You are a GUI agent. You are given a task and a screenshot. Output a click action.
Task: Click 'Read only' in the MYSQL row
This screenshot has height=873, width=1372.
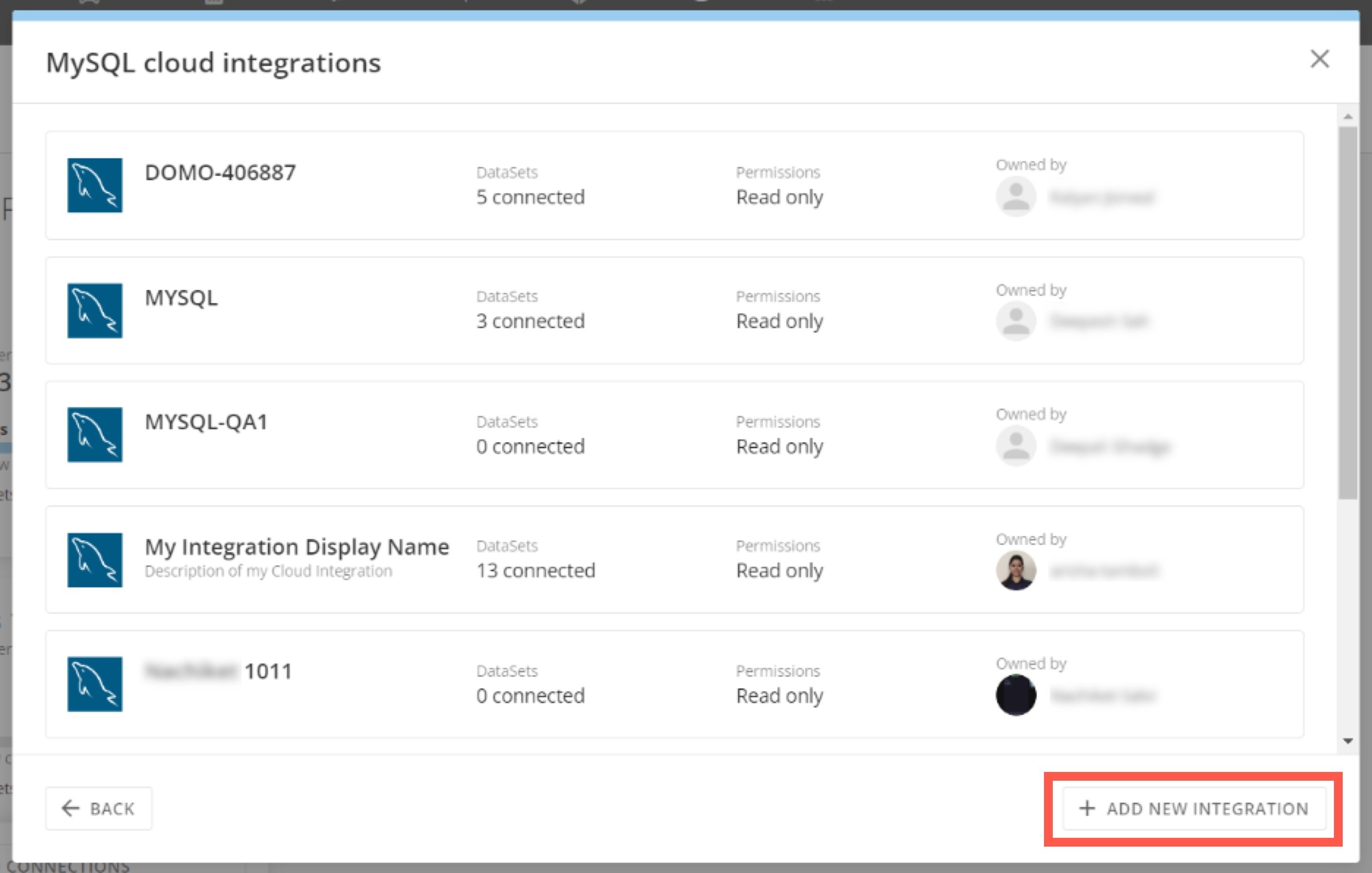(x=779, y=321)
